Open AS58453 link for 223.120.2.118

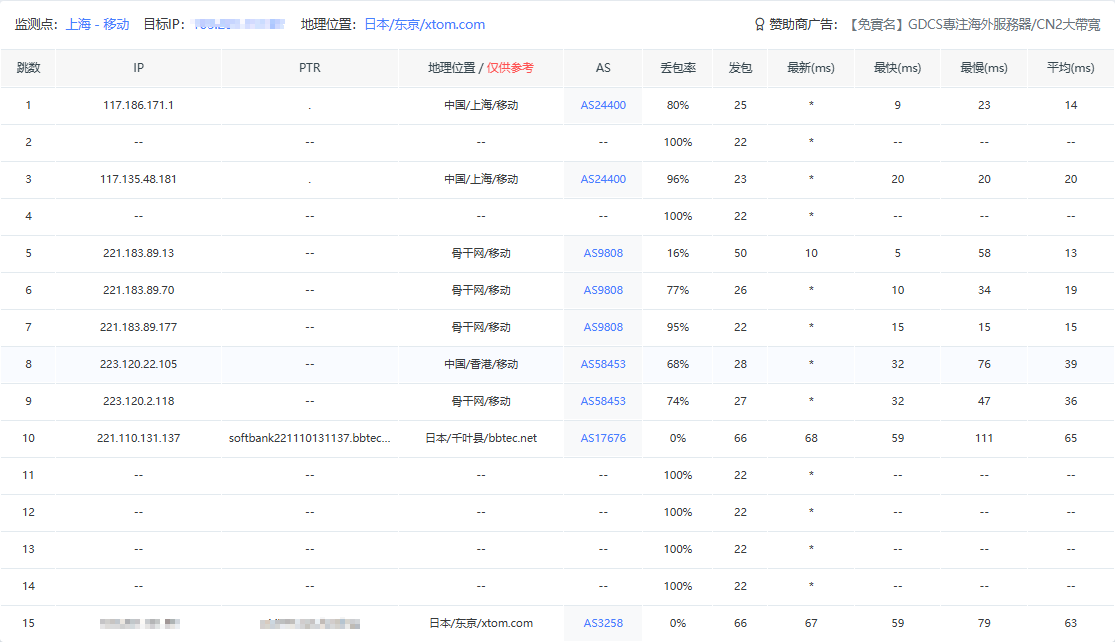coord(603,401)
